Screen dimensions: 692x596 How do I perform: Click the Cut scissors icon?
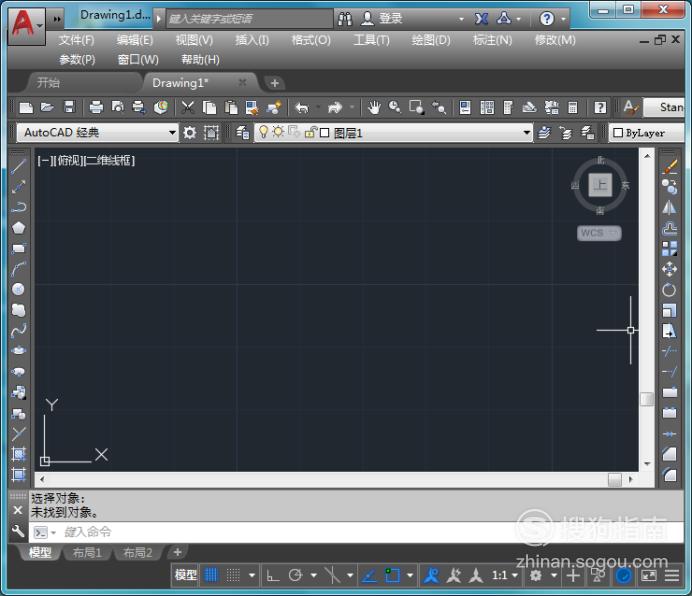(x=188, y=107)
